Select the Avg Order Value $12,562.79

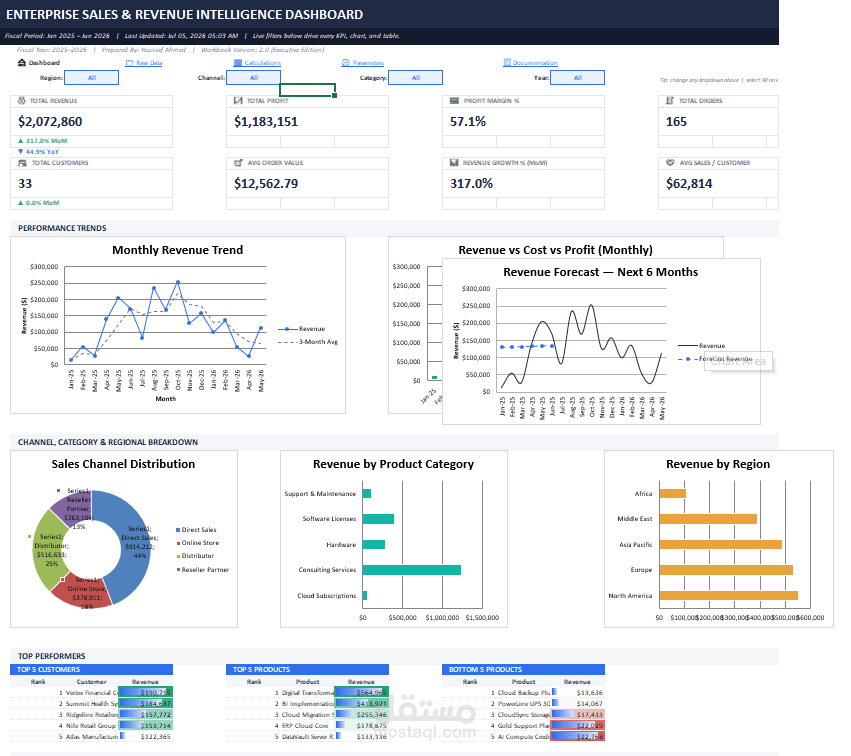click(266, 183)
